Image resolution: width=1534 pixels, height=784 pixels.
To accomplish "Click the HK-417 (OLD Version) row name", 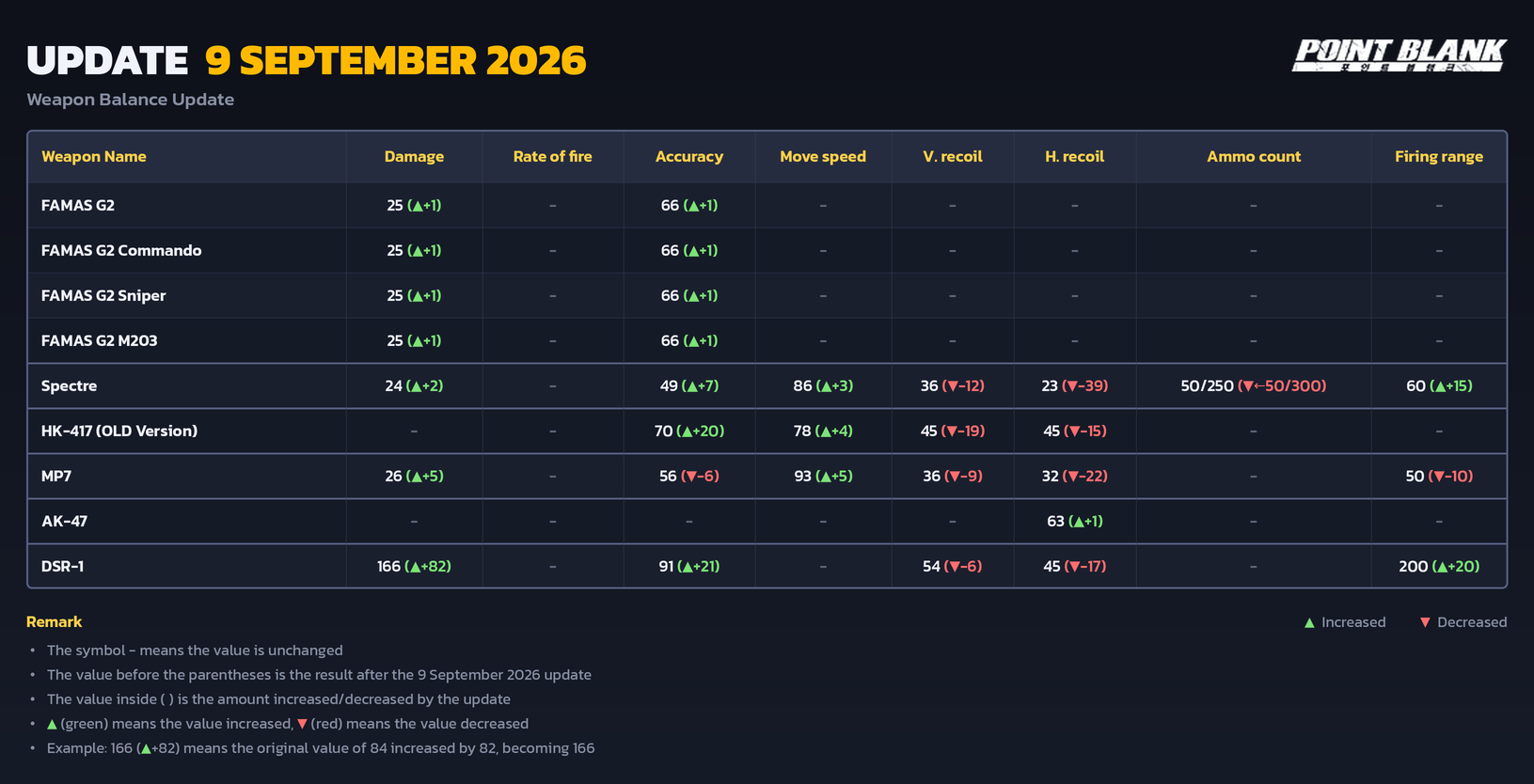I will click(x=119, y=431).
